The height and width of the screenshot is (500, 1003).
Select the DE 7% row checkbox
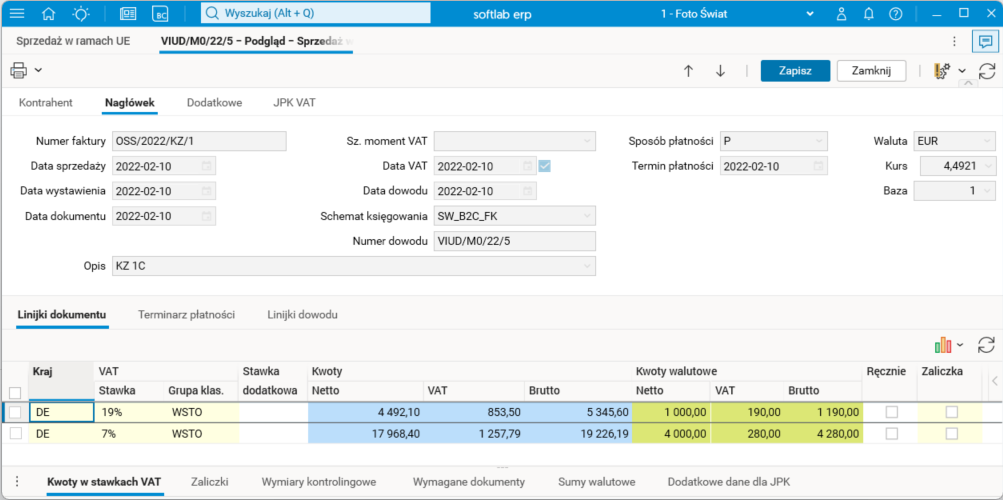[15, 434]
